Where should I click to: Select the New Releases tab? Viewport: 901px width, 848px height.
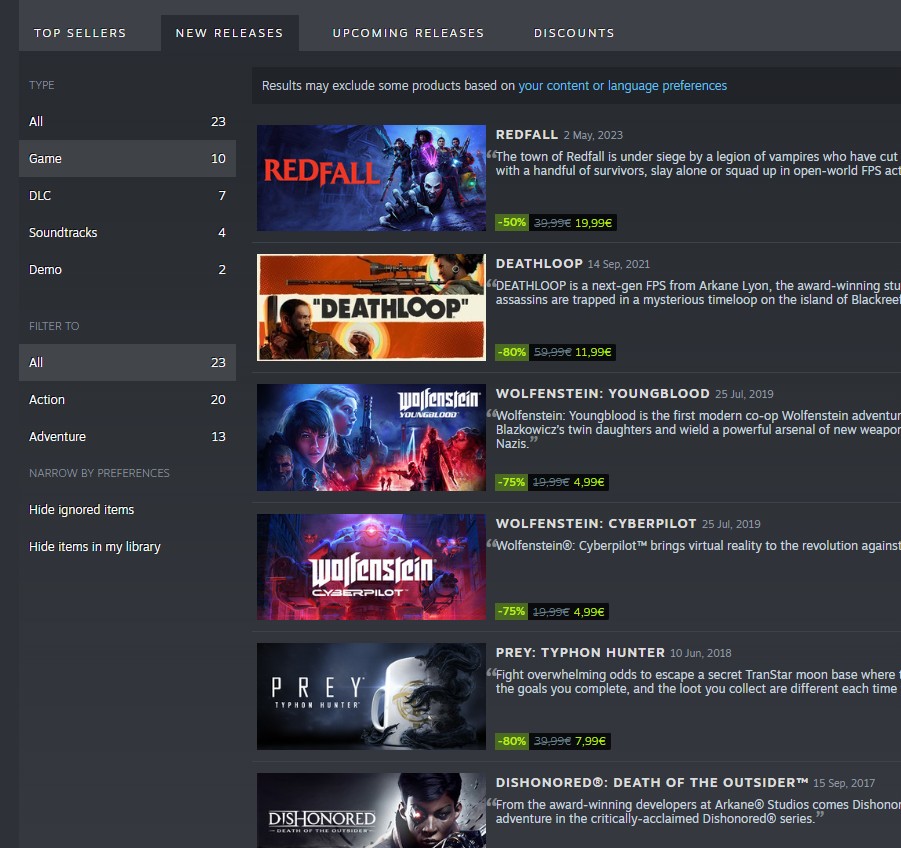230,33
